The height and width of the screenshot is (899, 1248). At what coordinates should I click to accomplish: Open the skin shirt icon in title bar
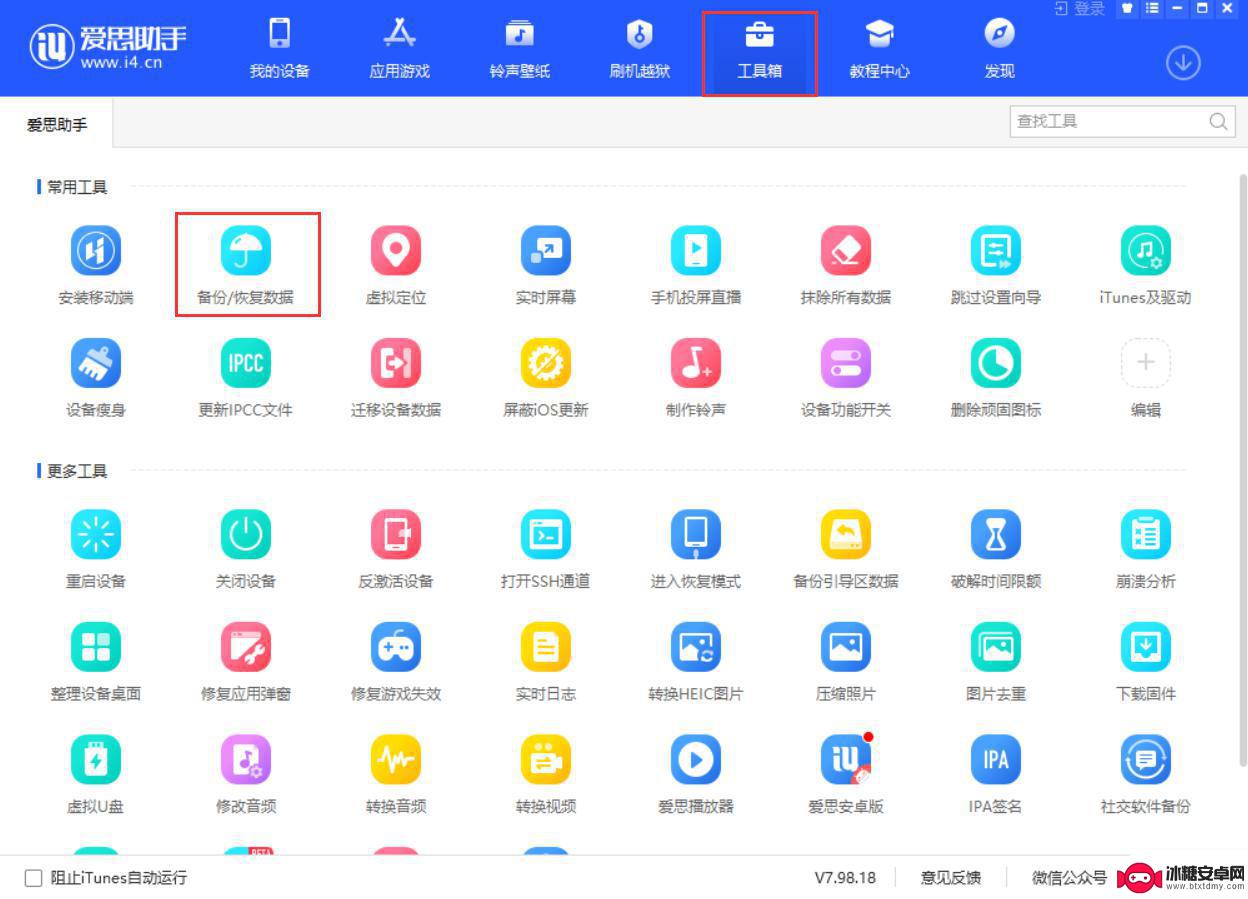[x=1127, y=8]
